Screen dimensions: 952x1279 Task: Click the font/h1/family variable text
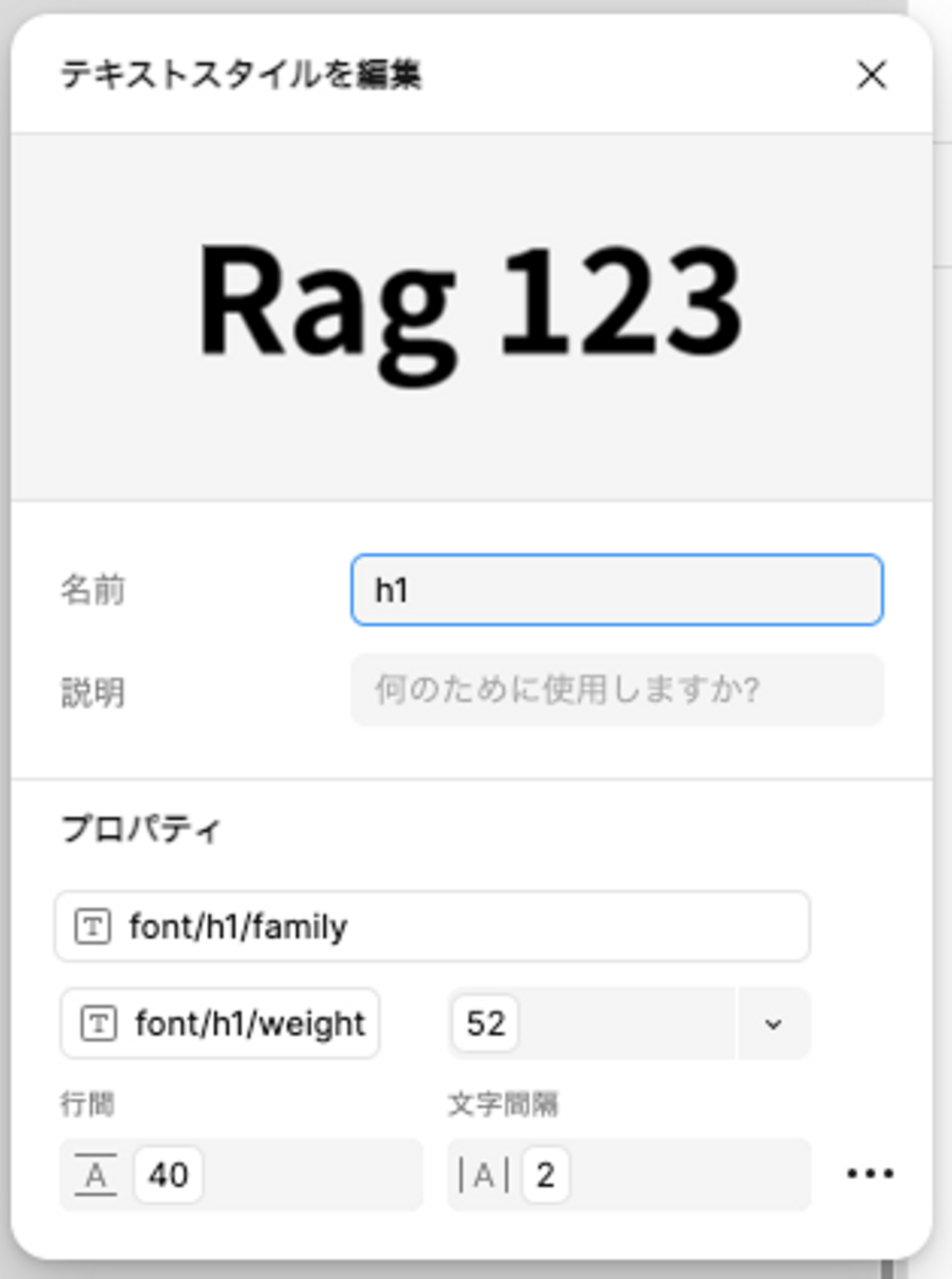(238, 926)
